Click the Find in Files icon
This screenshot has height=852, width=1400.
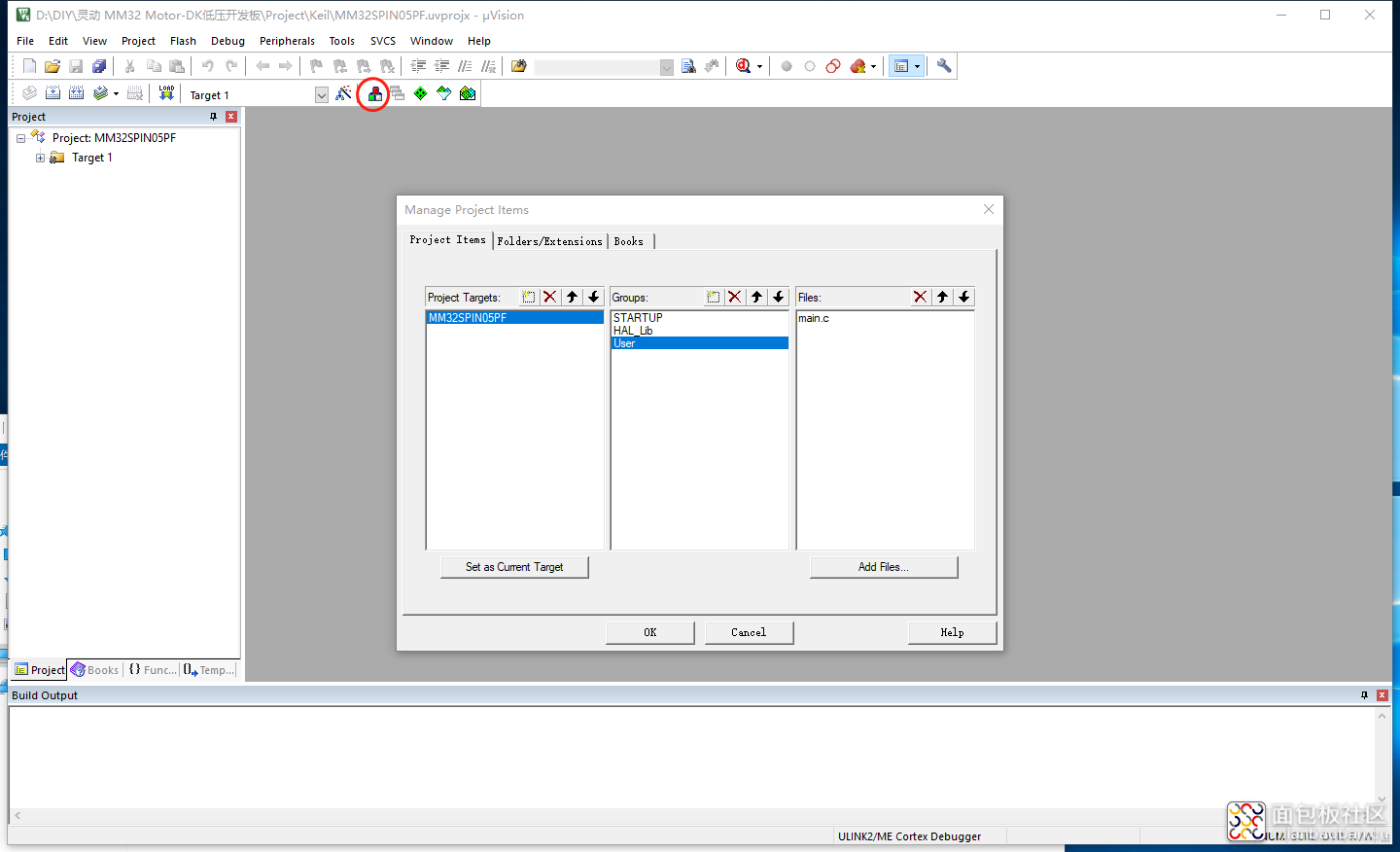688,66
